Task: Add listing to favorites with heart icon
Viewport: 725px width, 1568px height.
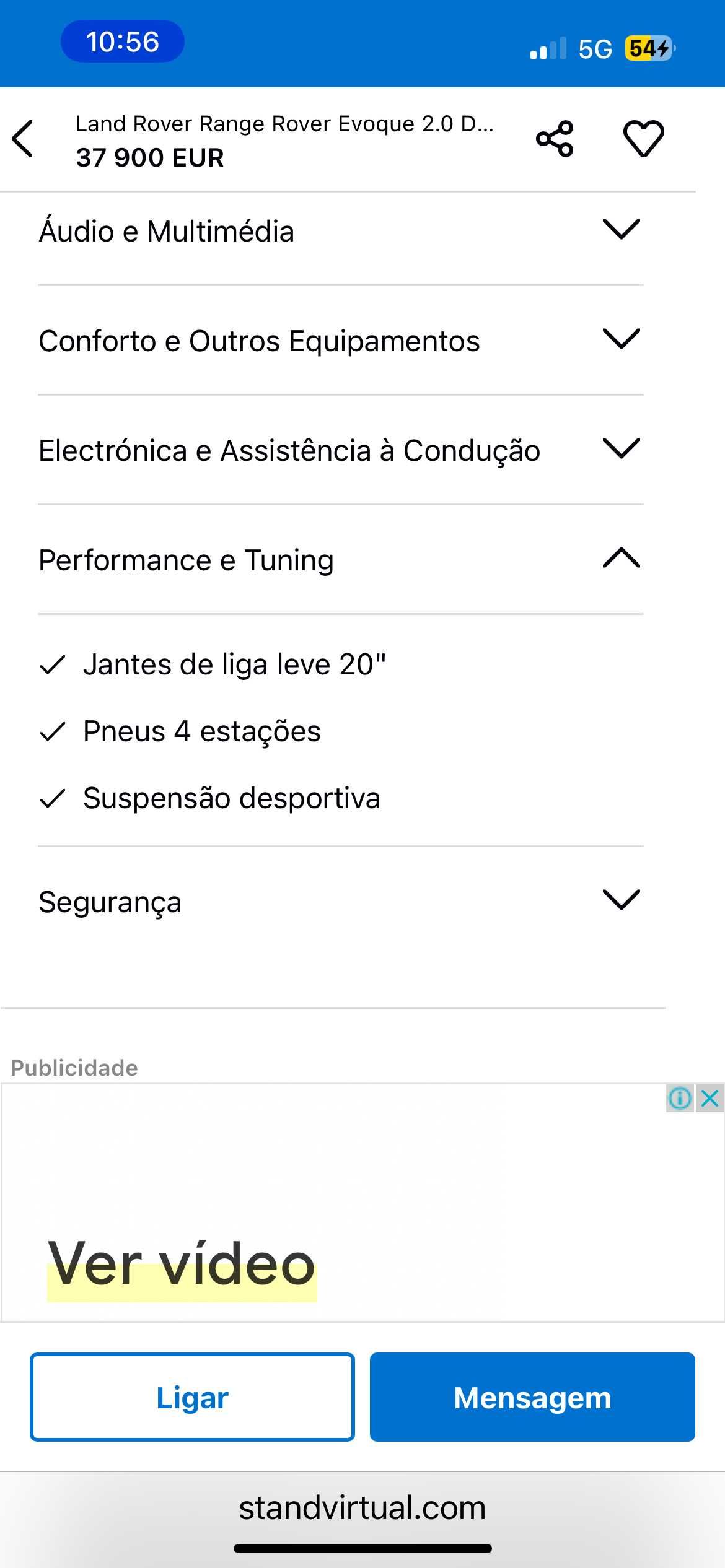Action: (643, 139)
